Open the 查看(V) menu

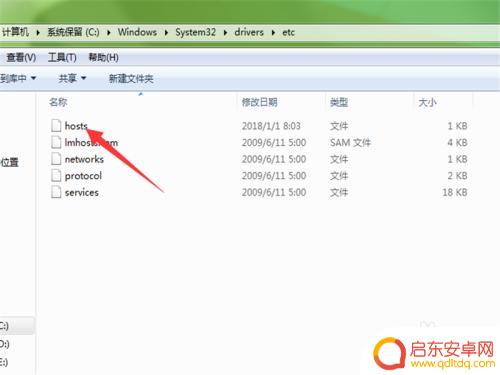[x=21, y=57]
